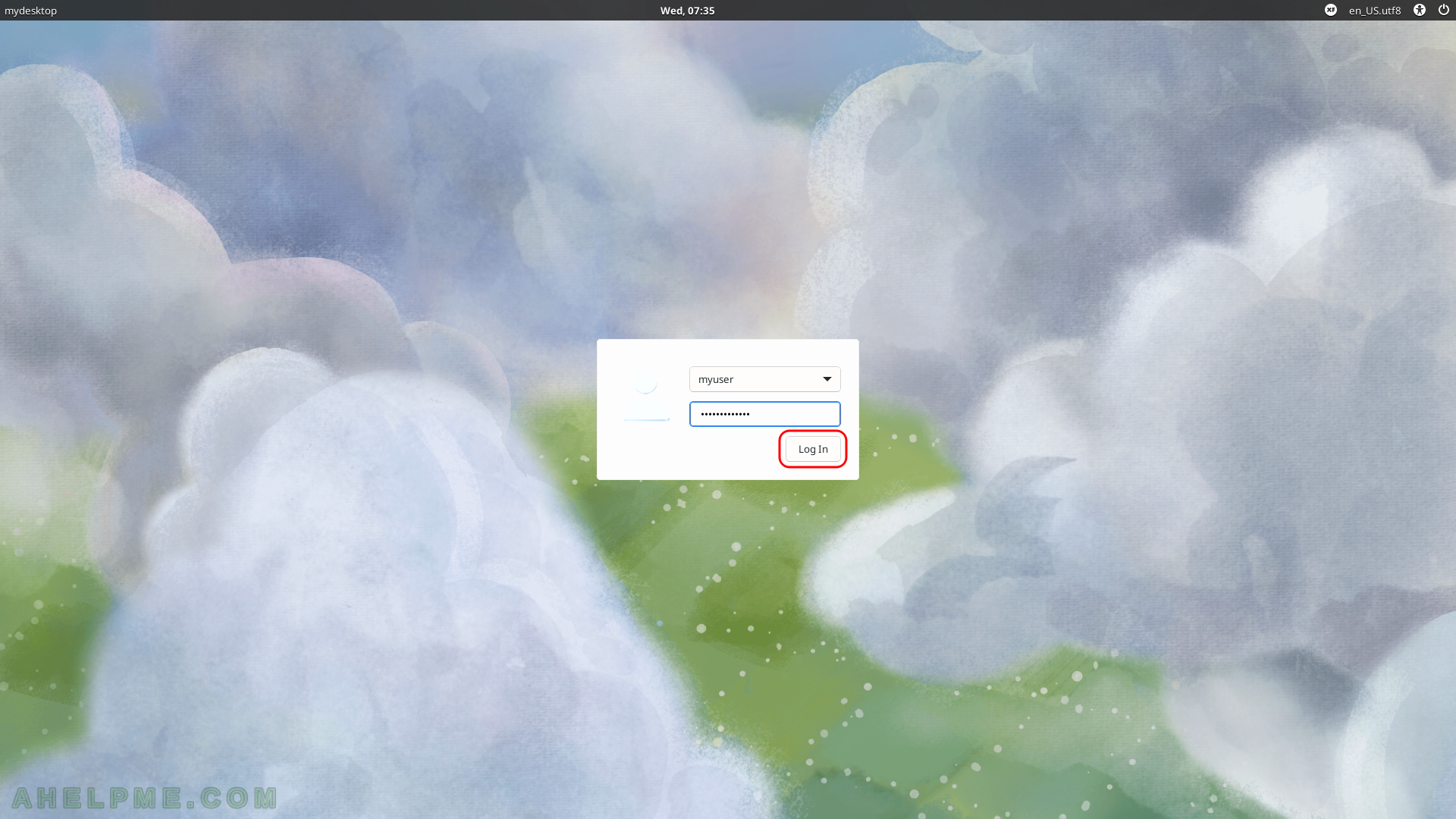The height and width of the screenshot is (819, 1456).
Task: Open the session selector icon in top panel
Action: coord(1331,10)
